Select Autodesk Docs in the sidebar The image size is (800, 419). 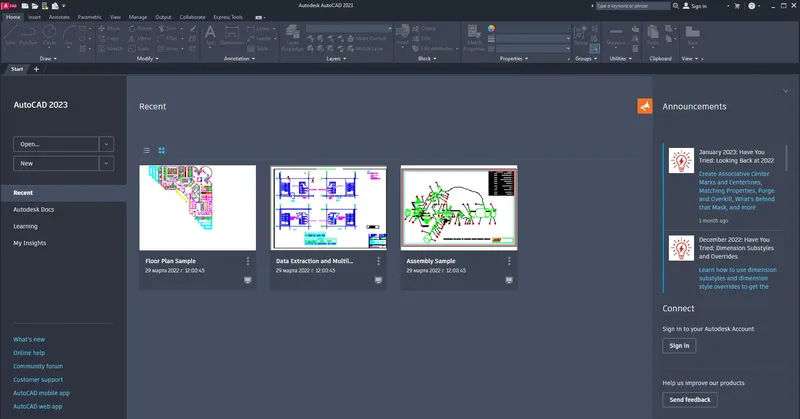click(x=34, y=210)
